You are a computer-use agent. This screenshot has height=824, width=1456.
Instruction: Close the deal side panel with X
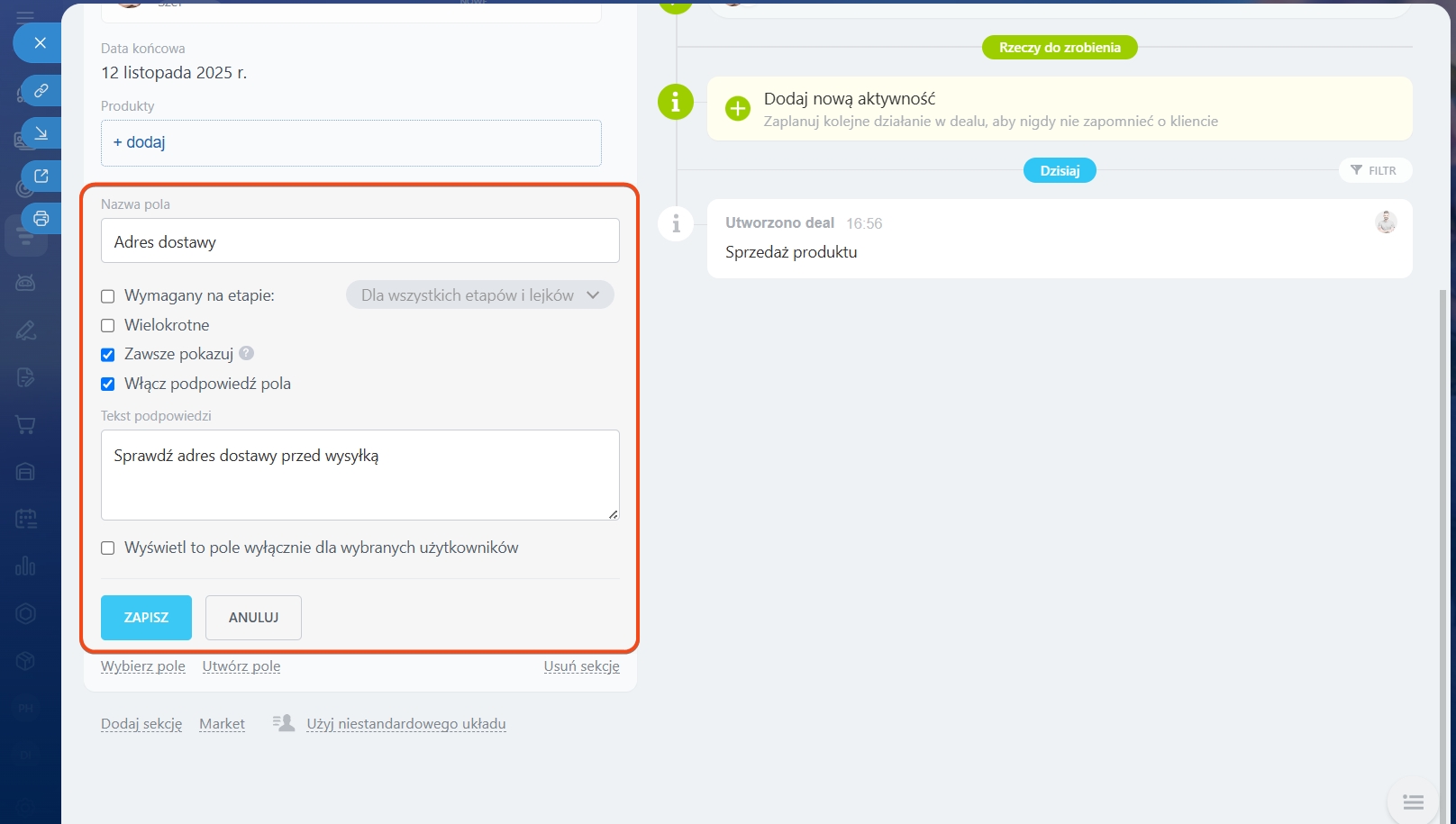pyautogui.click(x=40, y=42)
